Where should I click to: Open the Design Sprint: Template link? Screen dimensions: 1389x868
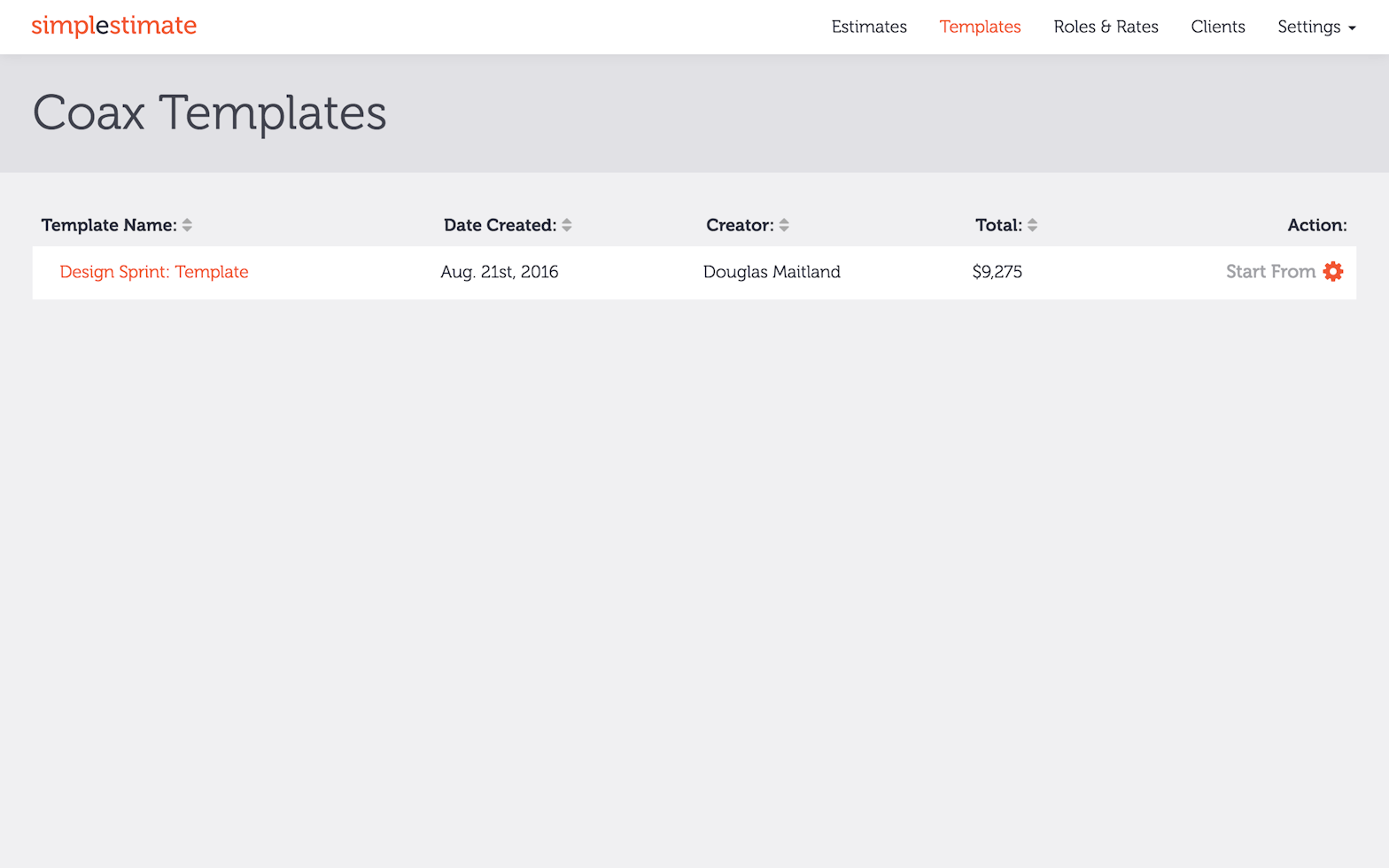[154, 272]
